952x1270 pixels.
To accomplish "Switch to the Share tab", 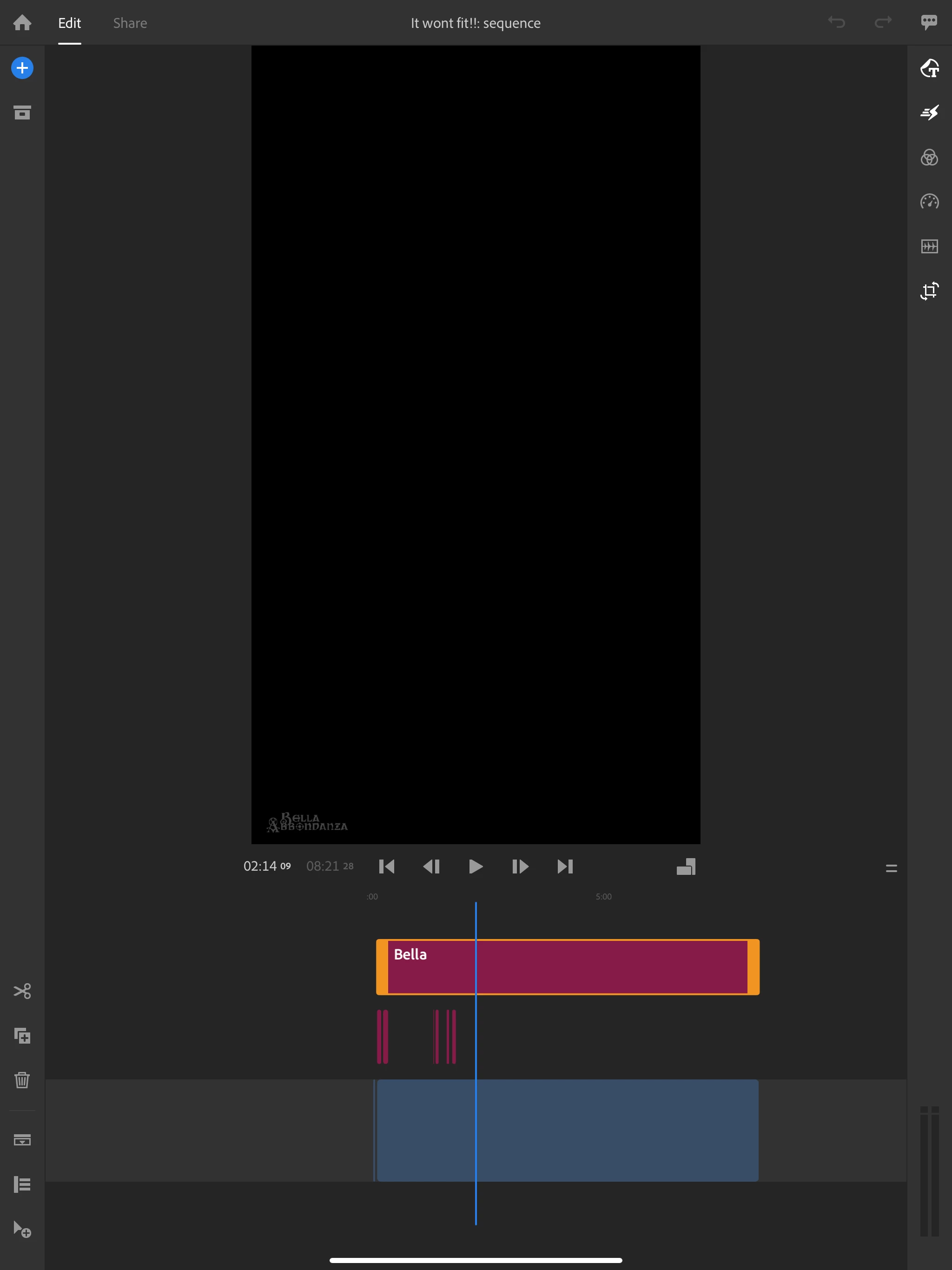I will pos(130,23).
